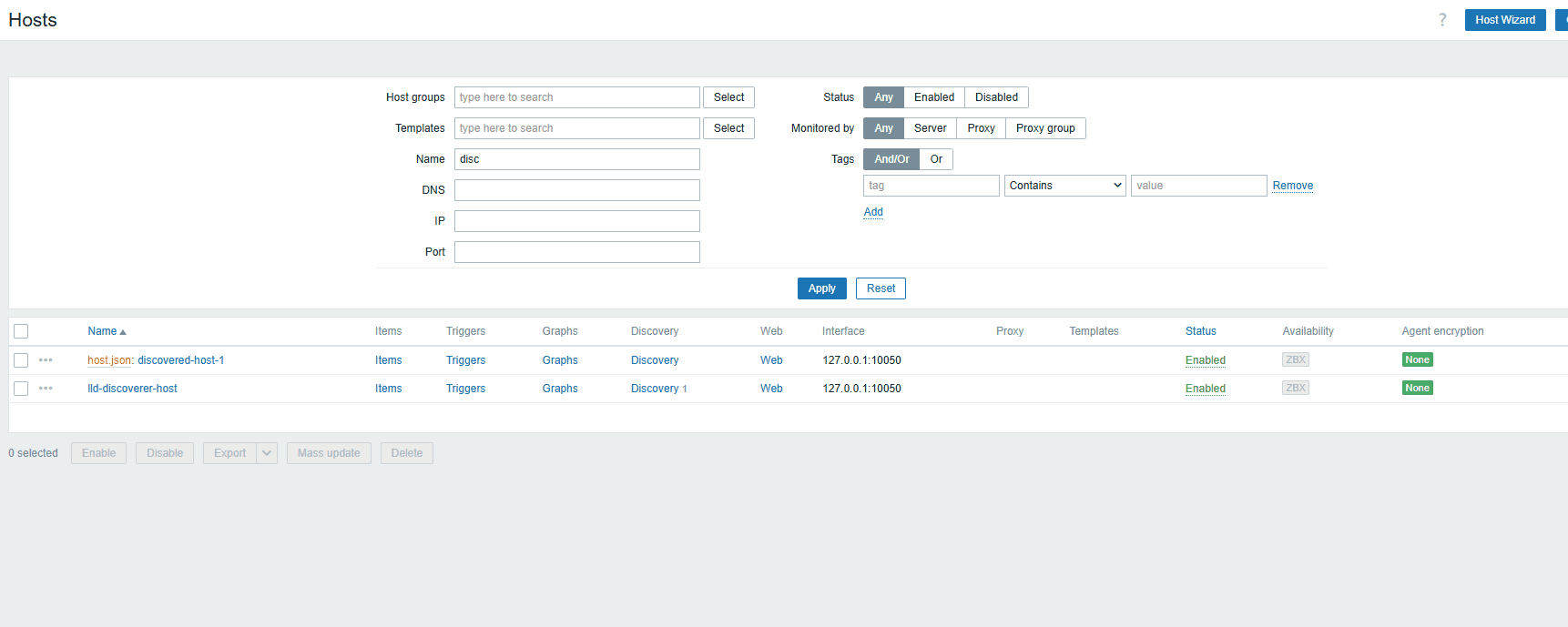Image resolution: width=1568 pixels, height=627 pixels.
Task: Check the box for discovered-host-1
Action: pyautogui.click(x=21, y=360)
